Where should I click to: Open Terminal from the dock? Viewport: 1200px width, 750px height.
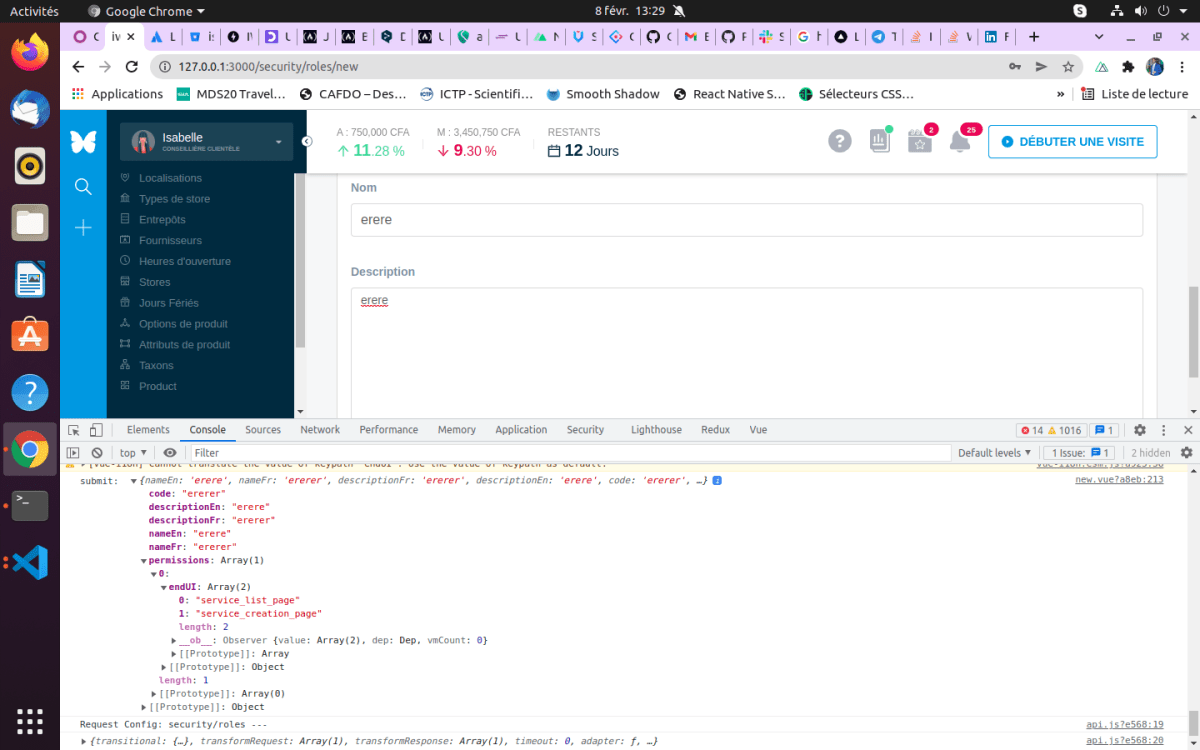(x=30, y=506)
